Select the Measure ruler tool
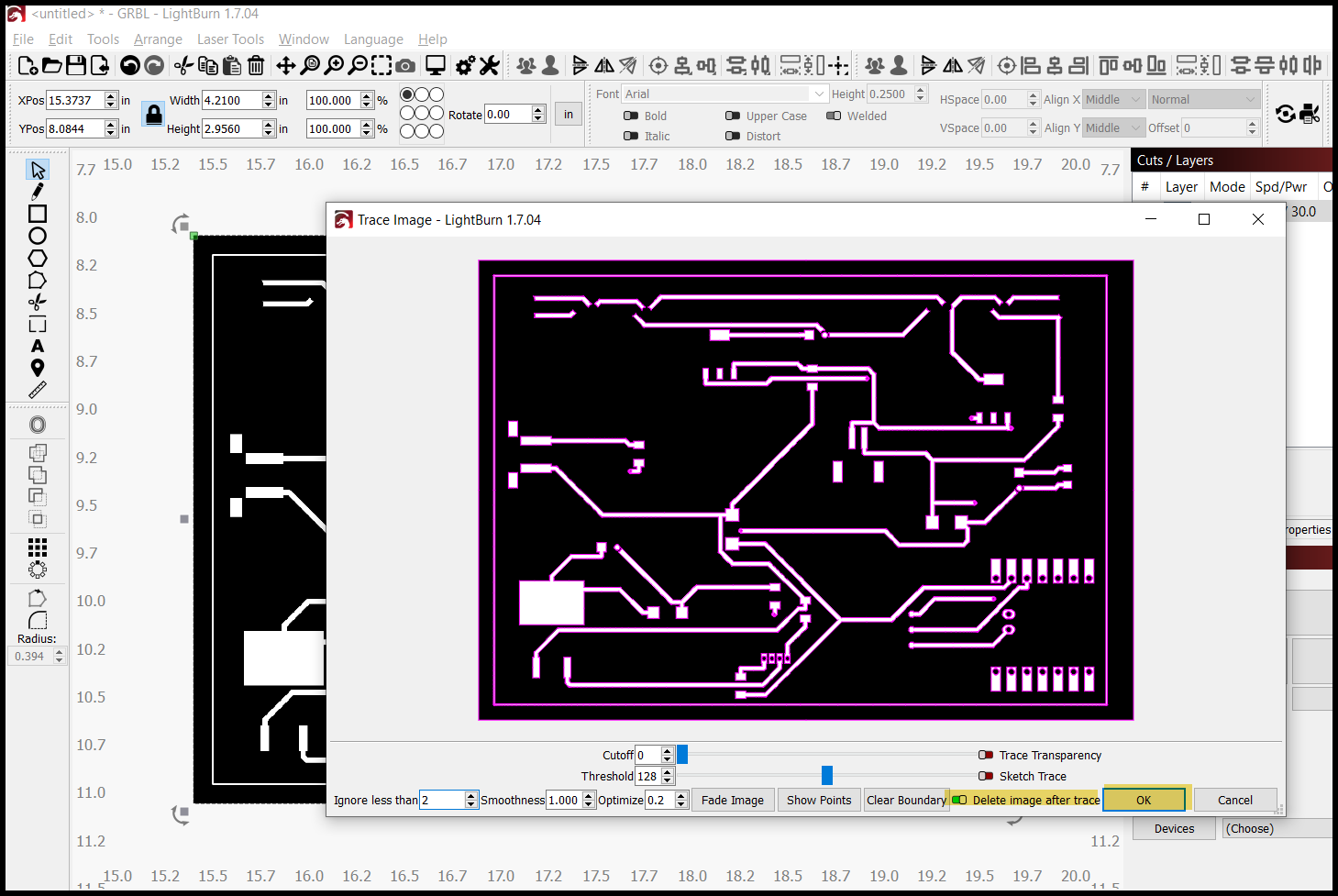1338x896 pixels. click(x=38, y=390)
